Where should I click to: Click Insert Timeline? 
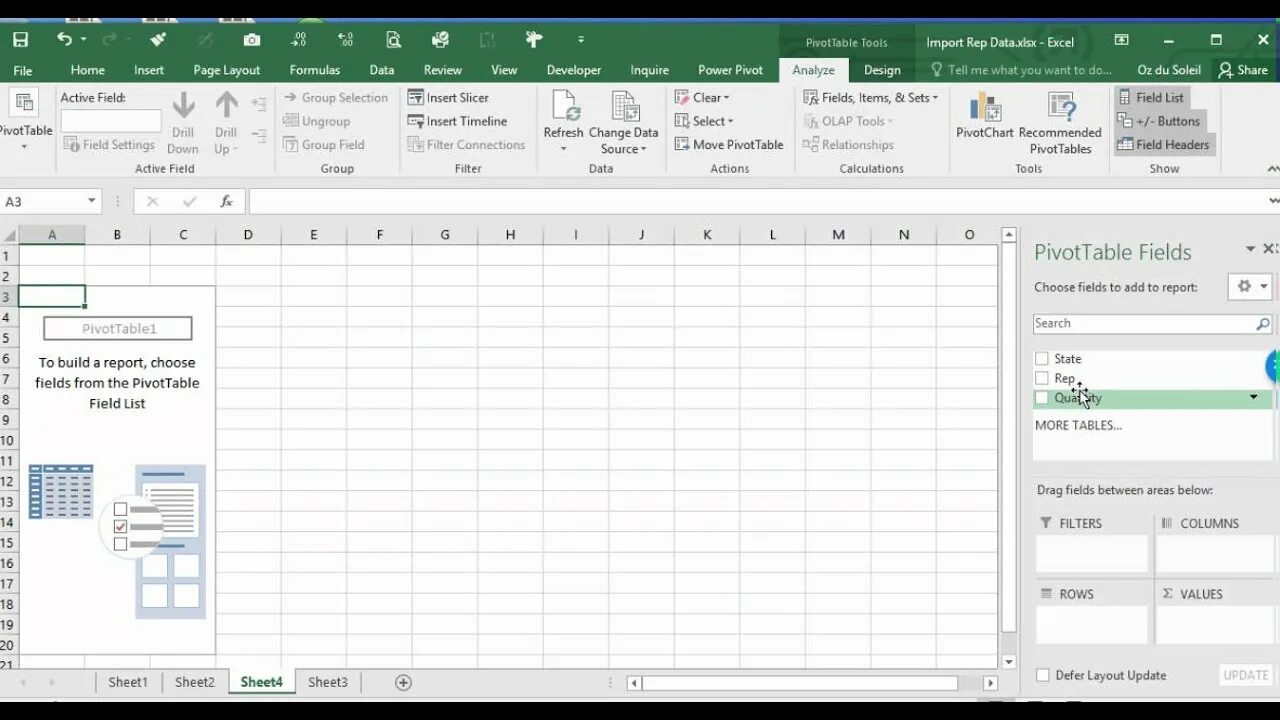click(457, 121)
